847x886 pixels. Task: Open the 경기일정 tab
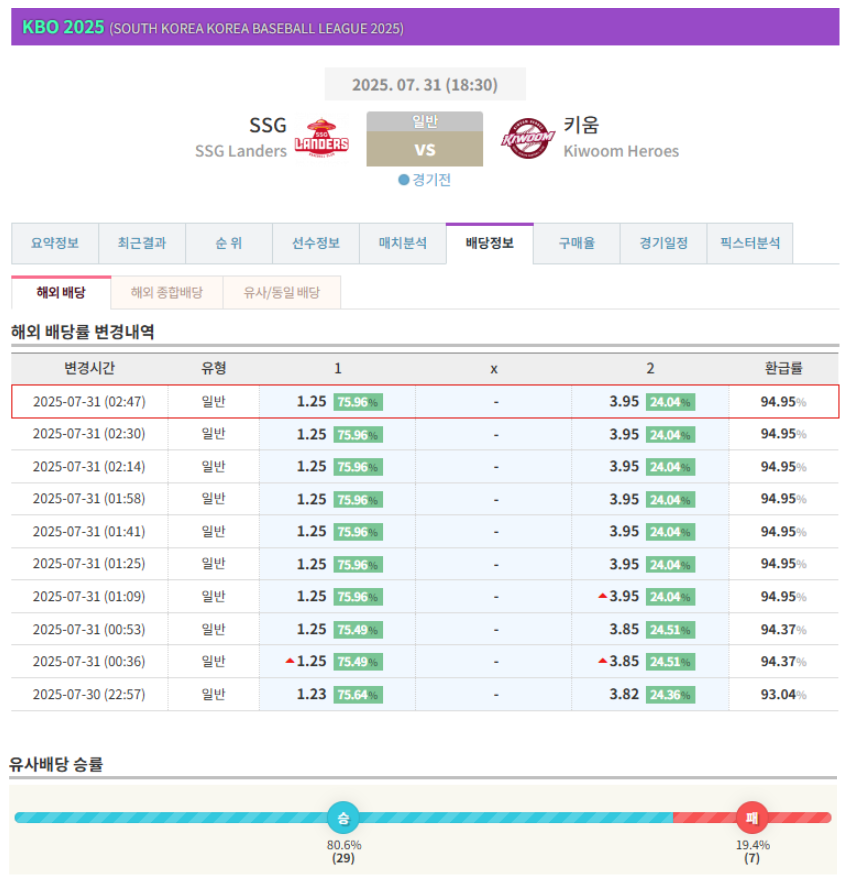664,244
